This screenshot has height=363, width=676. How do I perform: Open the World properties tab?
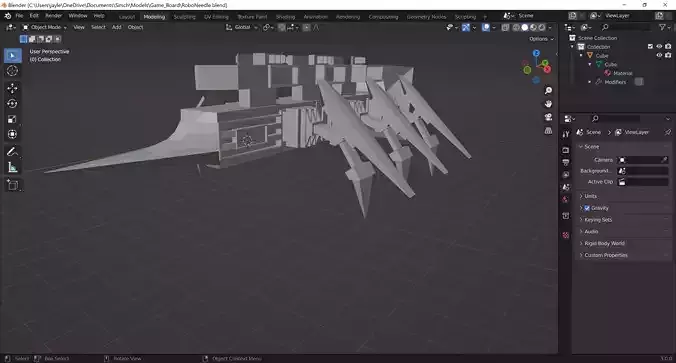[566, 200]
